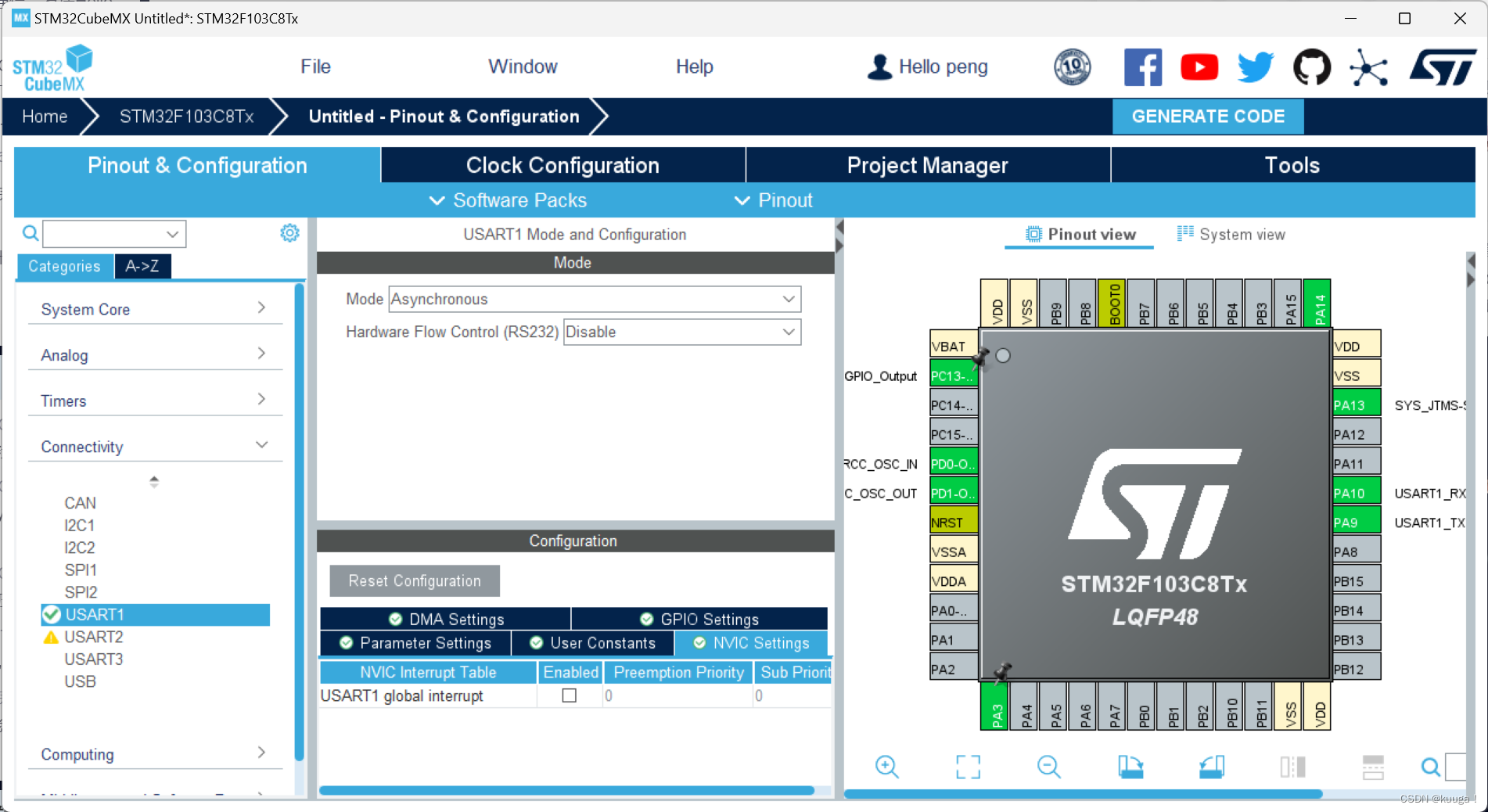
Task: Toggle split horizontal layout icon
Action: pyautogui.click(x=1373, y=767)
